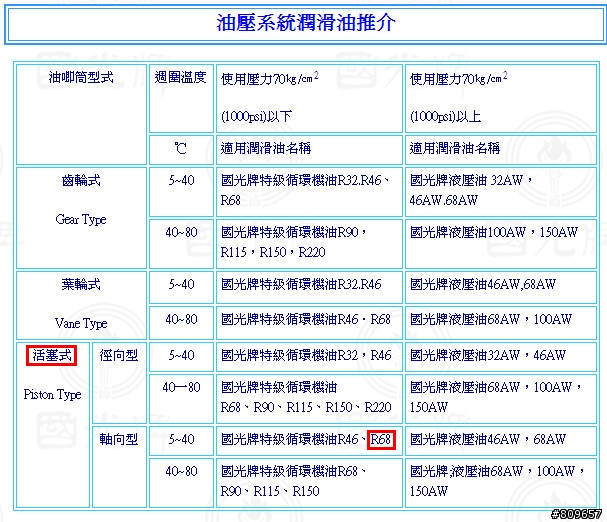Click 國光牌特級循環機油R46．R68 cell
This screenshot has height=522, width=607.
pyautogui.click(x=309, y=323)
